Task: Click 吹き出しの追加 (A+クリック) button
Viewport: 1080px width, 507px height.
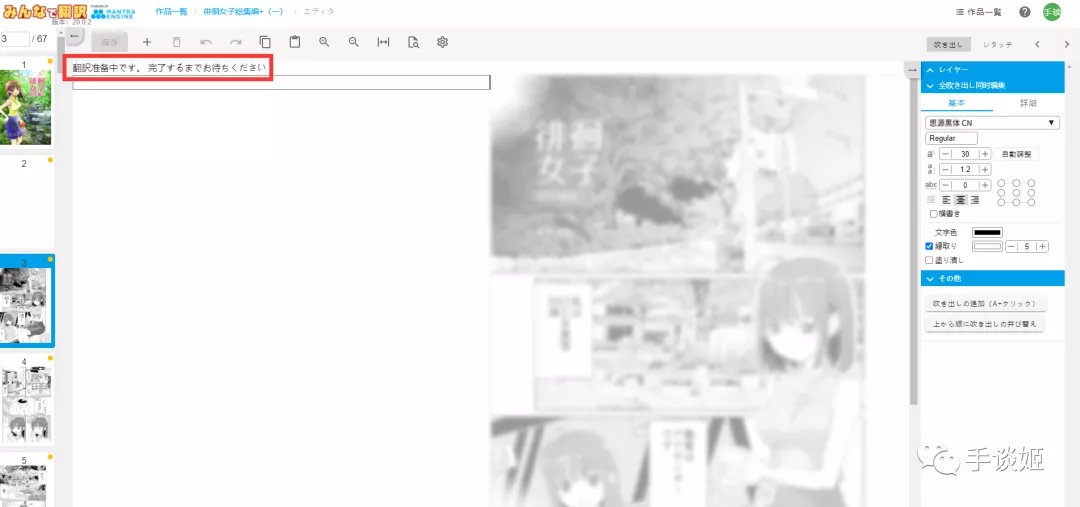Action: click(x=986, y=303)
